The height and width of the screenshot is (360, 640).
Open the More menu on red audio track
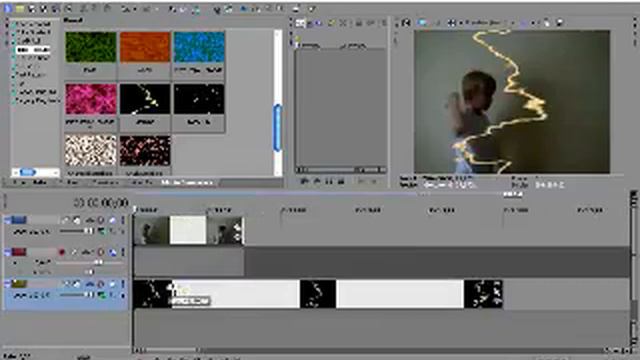coord(123,252)
